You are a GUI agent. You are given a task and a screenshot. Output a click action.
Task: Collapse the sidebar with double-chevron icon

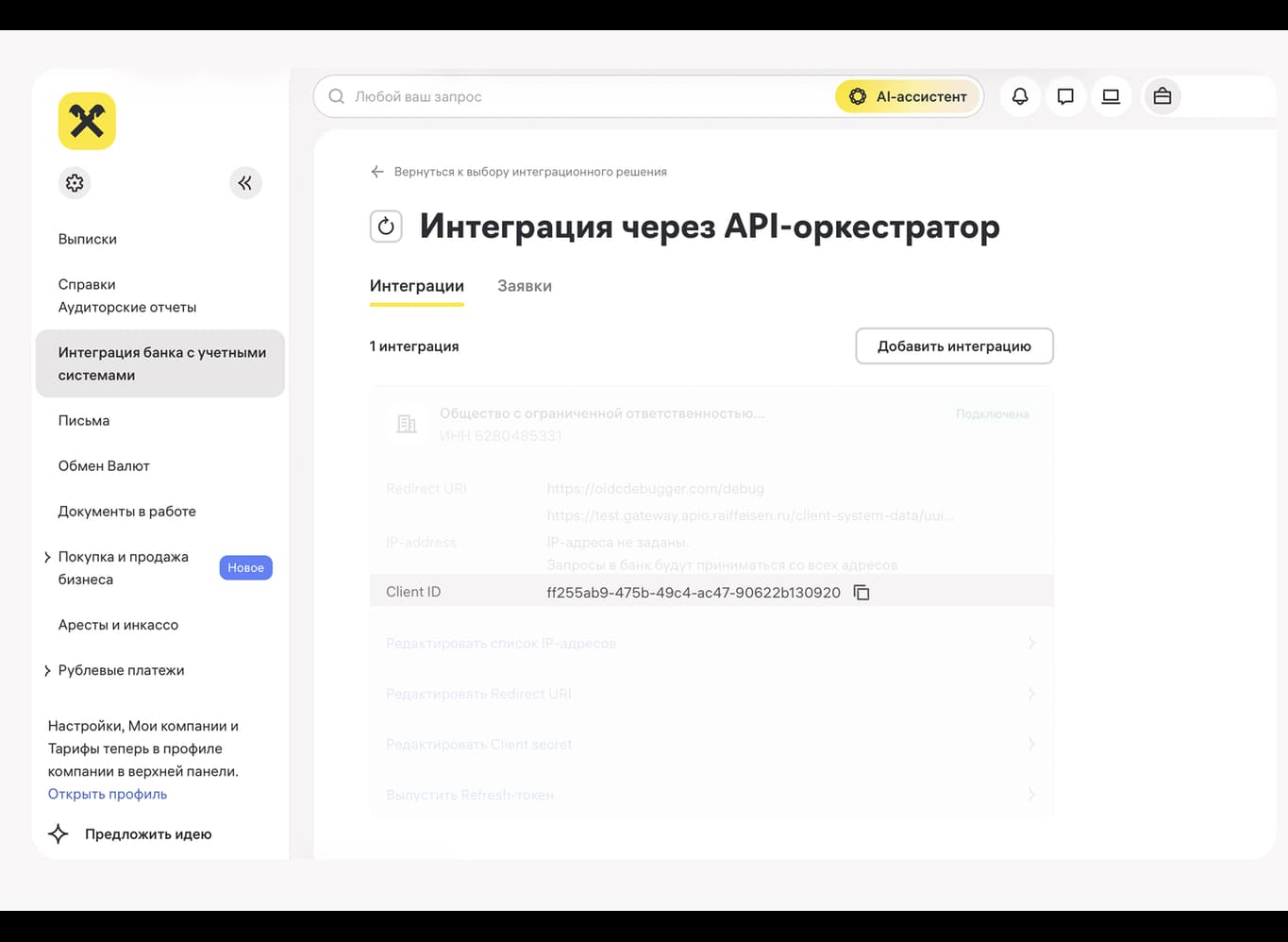245,182
